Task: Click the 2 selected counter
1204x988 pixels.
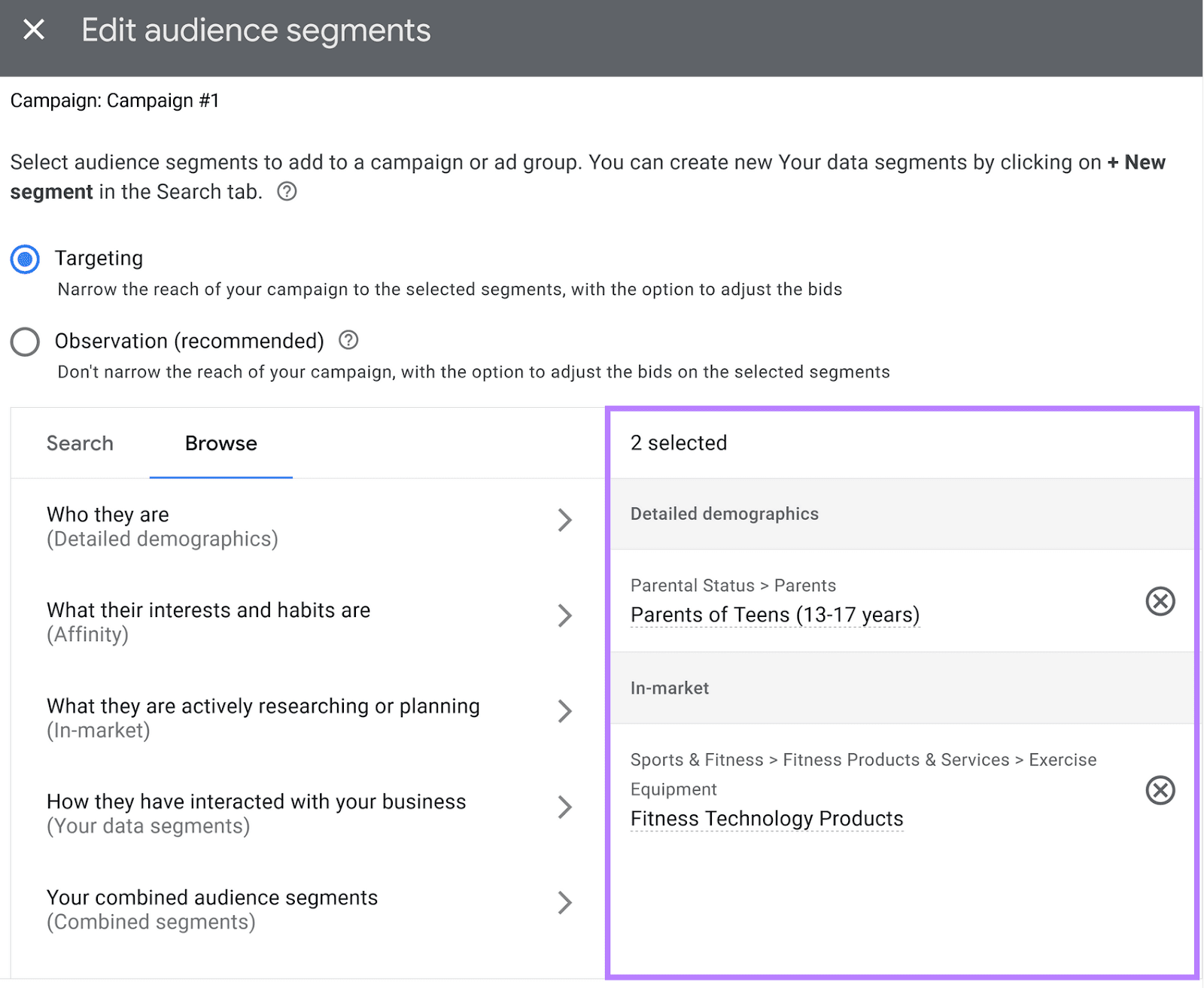Action: tap(679, 442)
